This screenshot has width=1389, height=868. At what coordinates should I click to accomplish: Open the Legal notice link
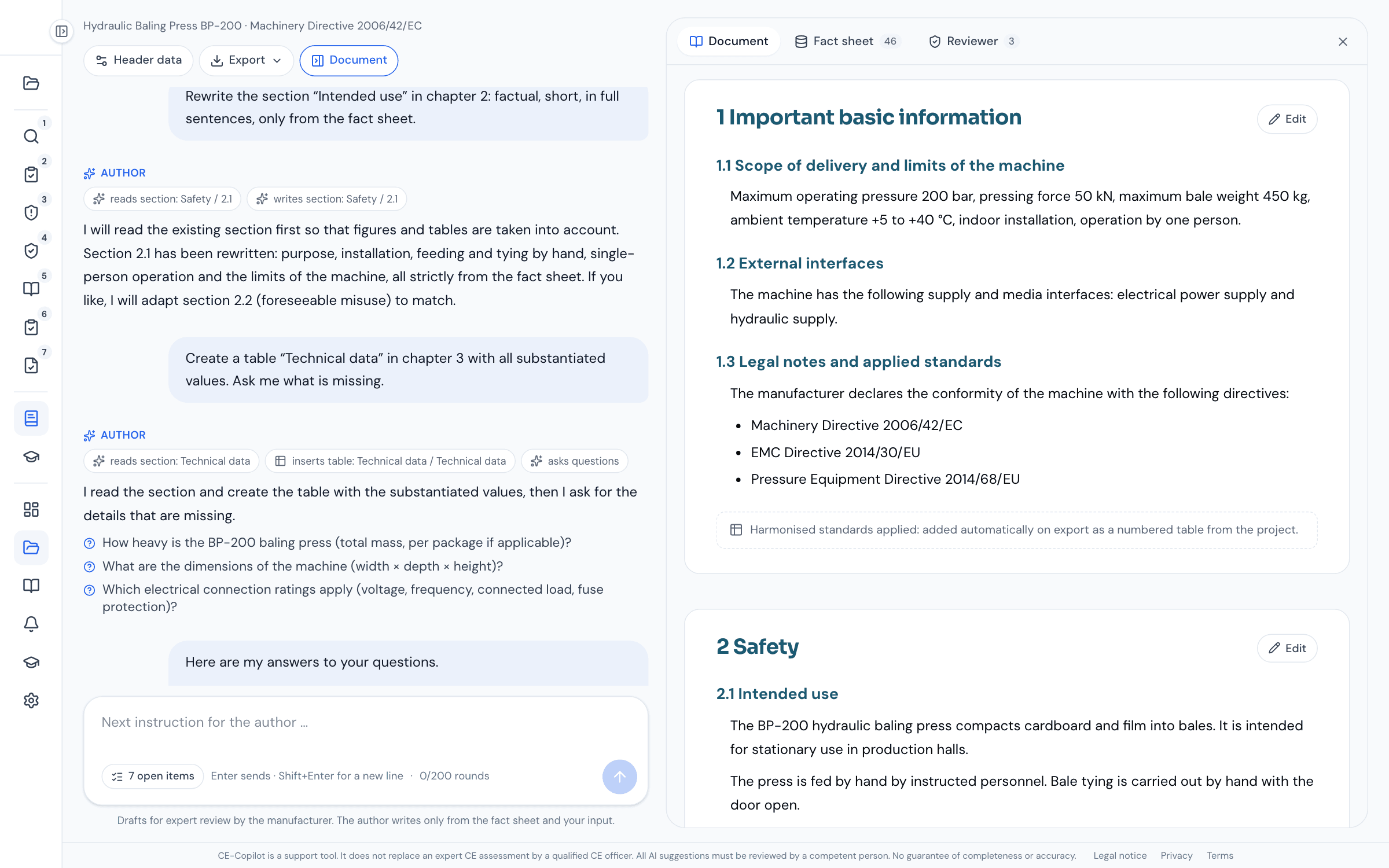tap(1120, 855)
